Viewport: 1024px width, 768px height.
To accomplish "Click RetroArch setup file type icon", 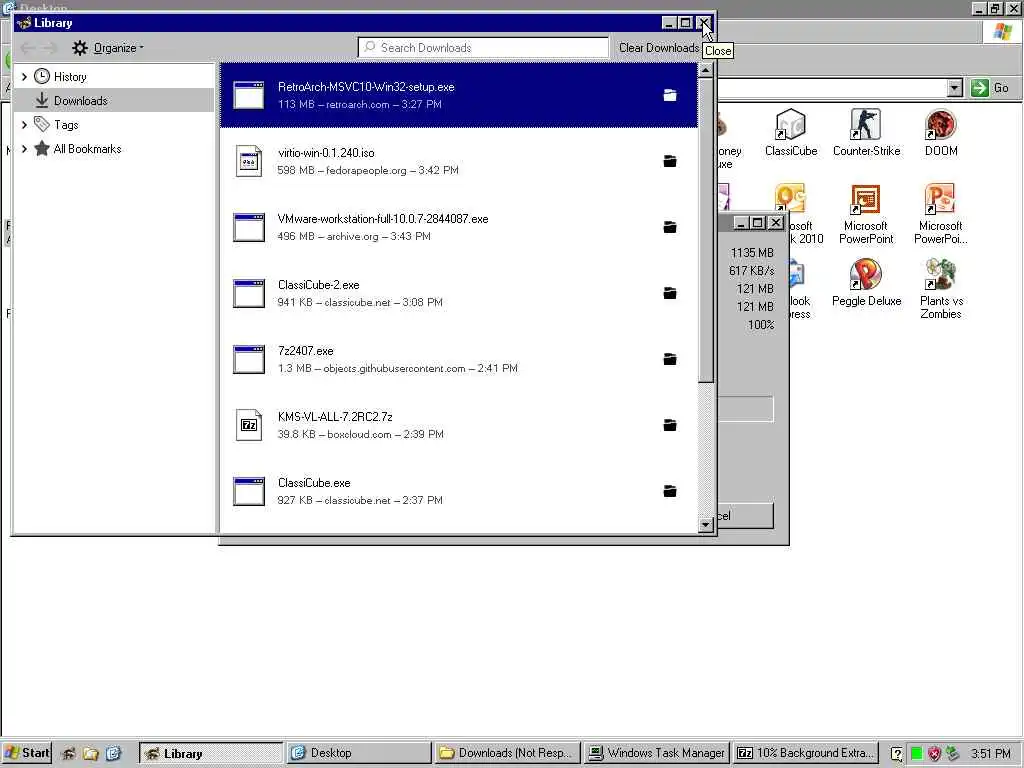I will click(249, 95).
